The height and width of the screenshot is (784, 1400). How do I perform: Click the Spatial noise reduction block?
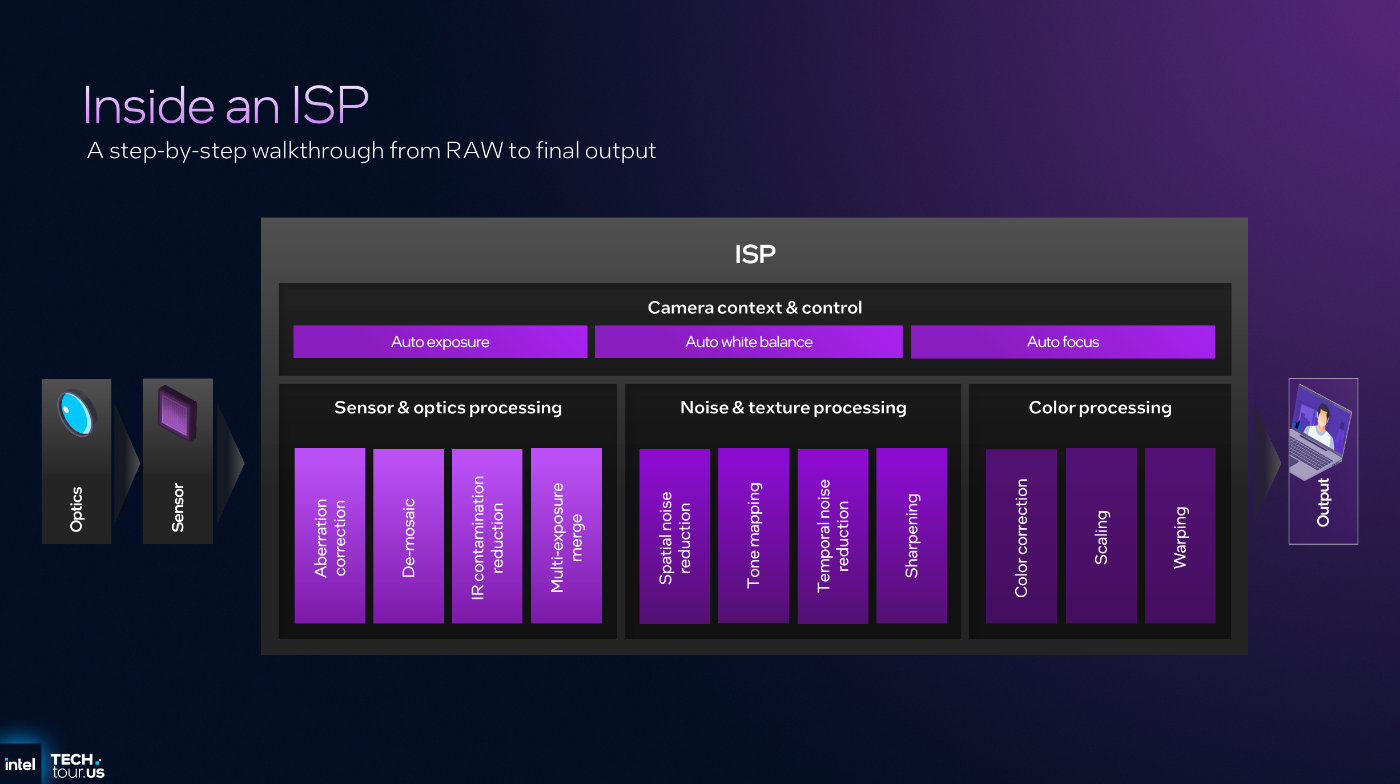click(675, 536)
